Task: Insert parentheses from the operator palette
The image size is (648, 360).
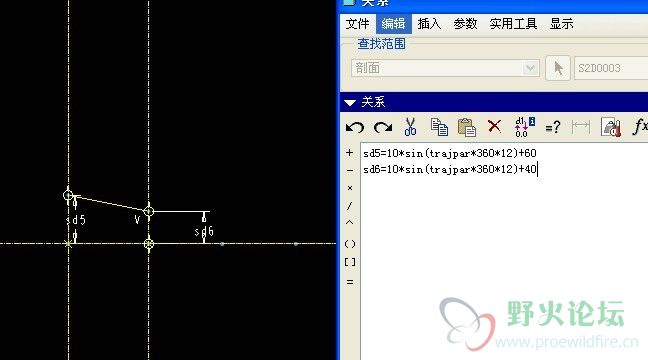Action: [x=350, y=244]
